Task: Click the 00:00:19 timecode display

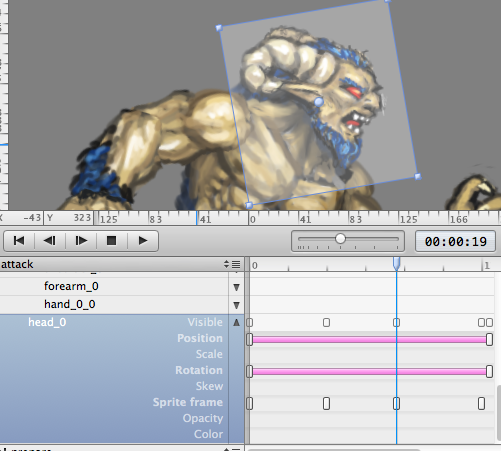Action: (455, 241)
